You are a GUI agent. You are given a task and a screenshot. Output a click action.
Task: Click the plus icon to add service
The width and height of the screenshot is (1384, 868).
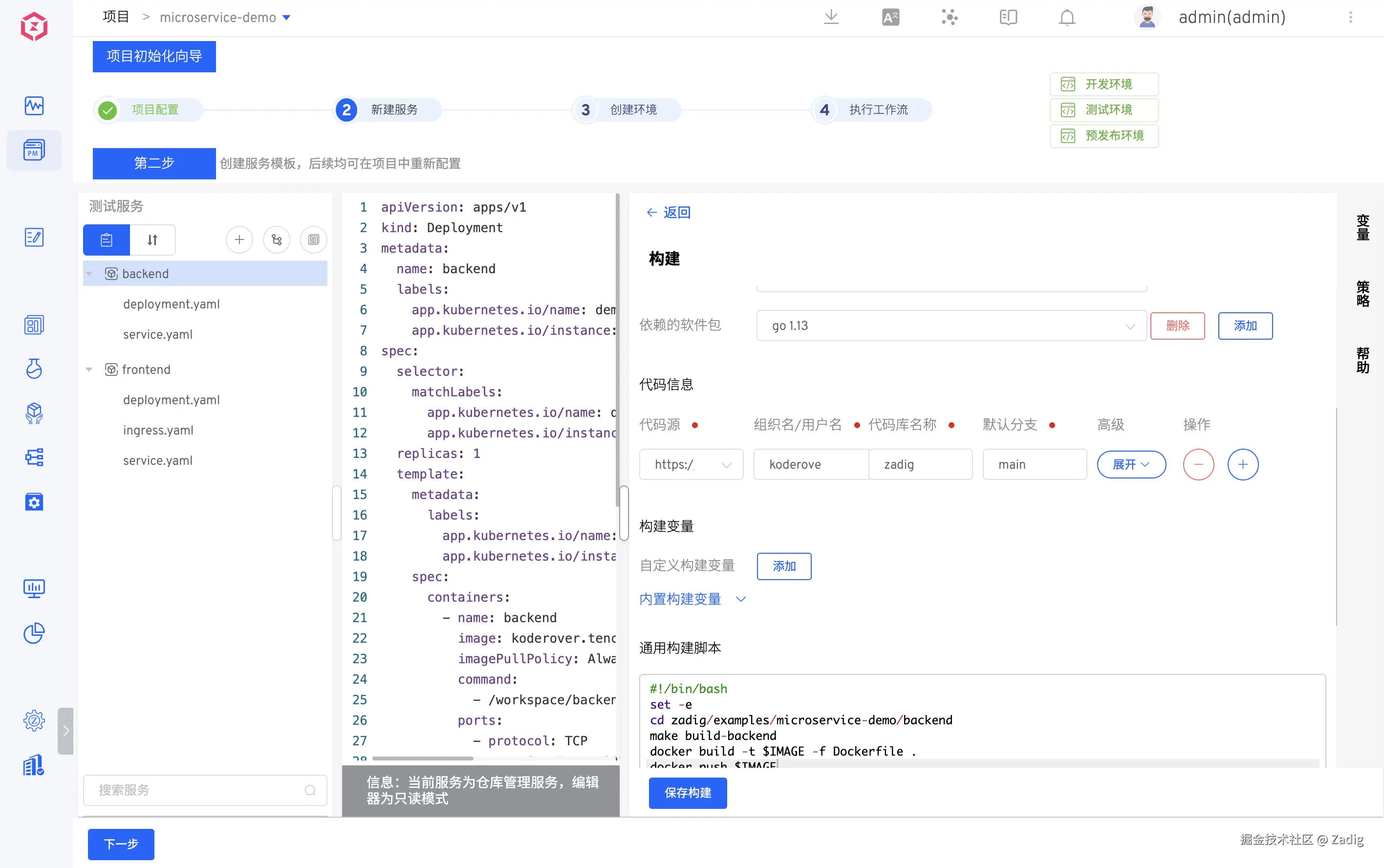tap(239, 240)
